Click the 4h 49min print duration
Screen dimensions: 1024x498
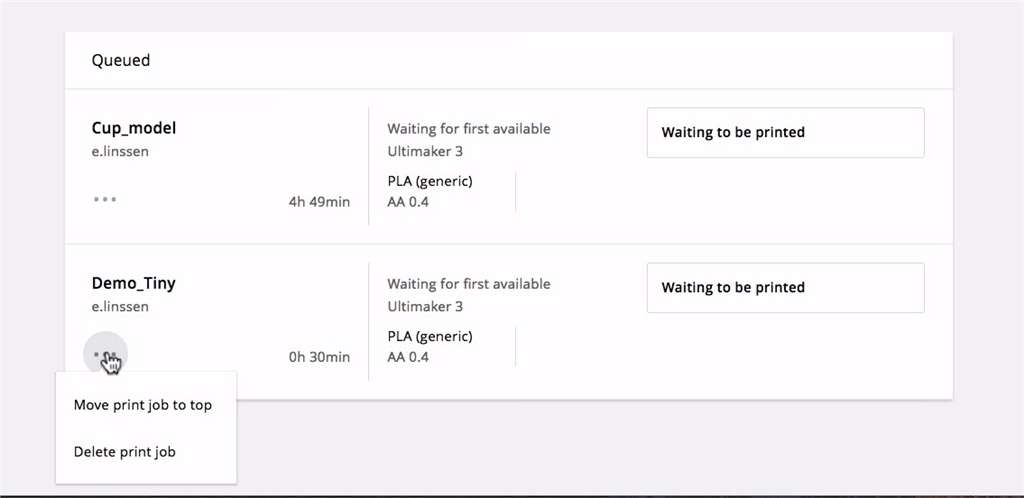(319, 202)
